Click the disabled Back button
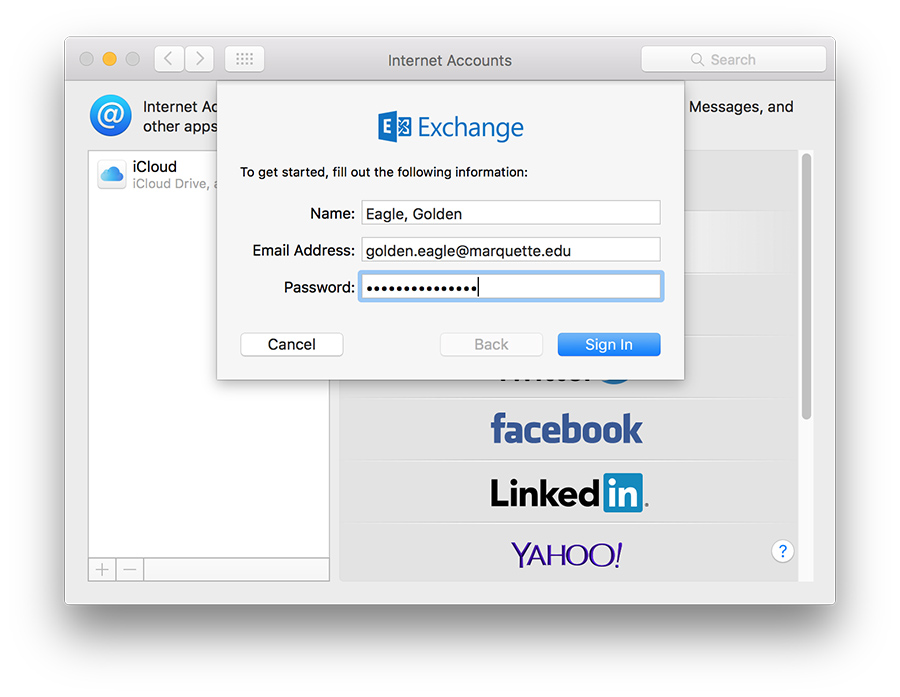Image resolution: width=900 pixels, height=697 pixels. pyautogui.click(x=491, y=344)
